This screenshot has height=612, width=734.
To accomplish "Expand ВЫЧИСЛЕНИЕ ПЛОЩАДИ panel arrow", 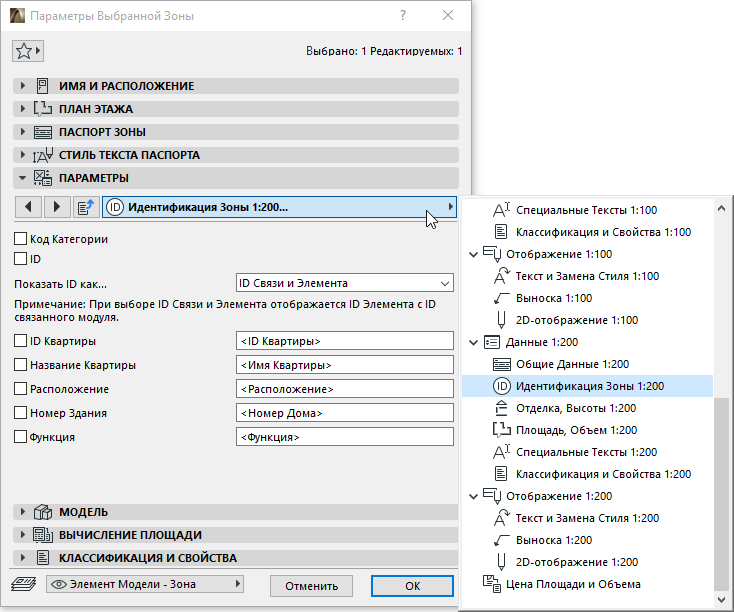I will coord(22,535).
